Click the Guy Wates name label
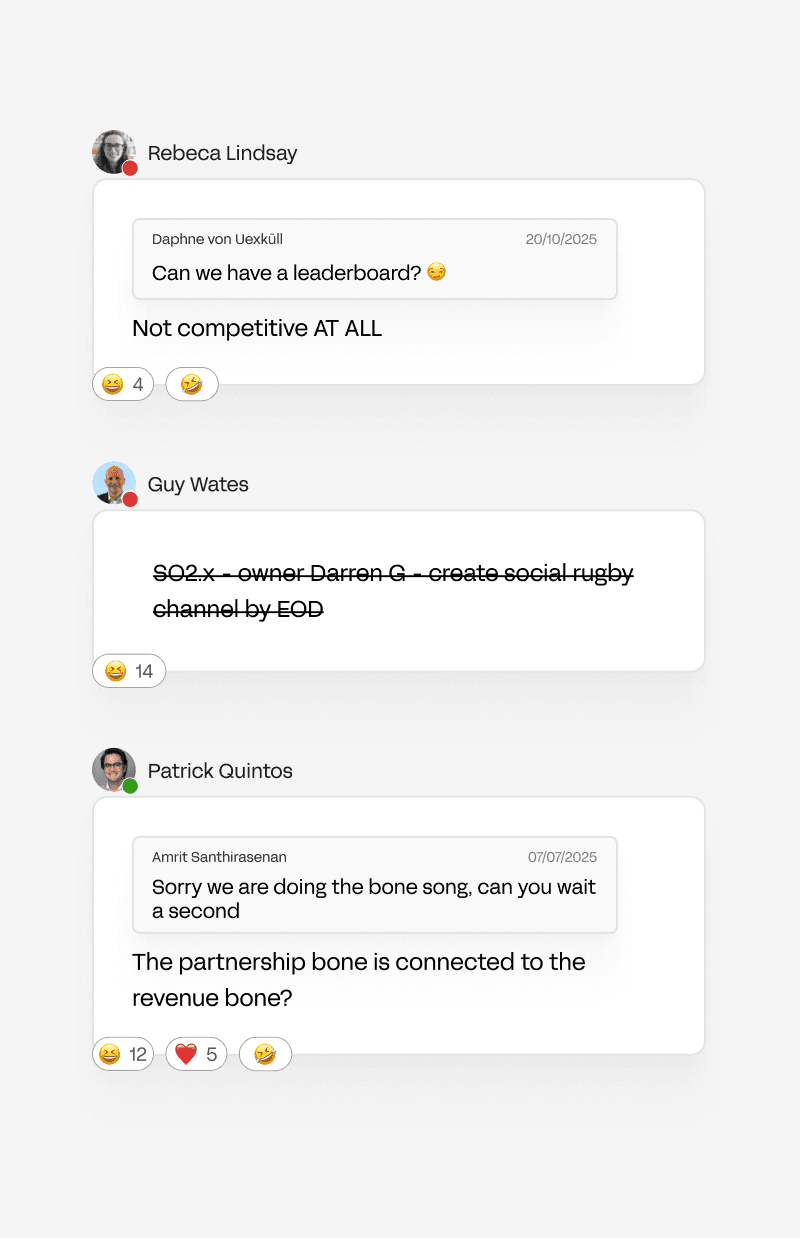This screenshot has width=800, height=1238. (x=198, y=484)
